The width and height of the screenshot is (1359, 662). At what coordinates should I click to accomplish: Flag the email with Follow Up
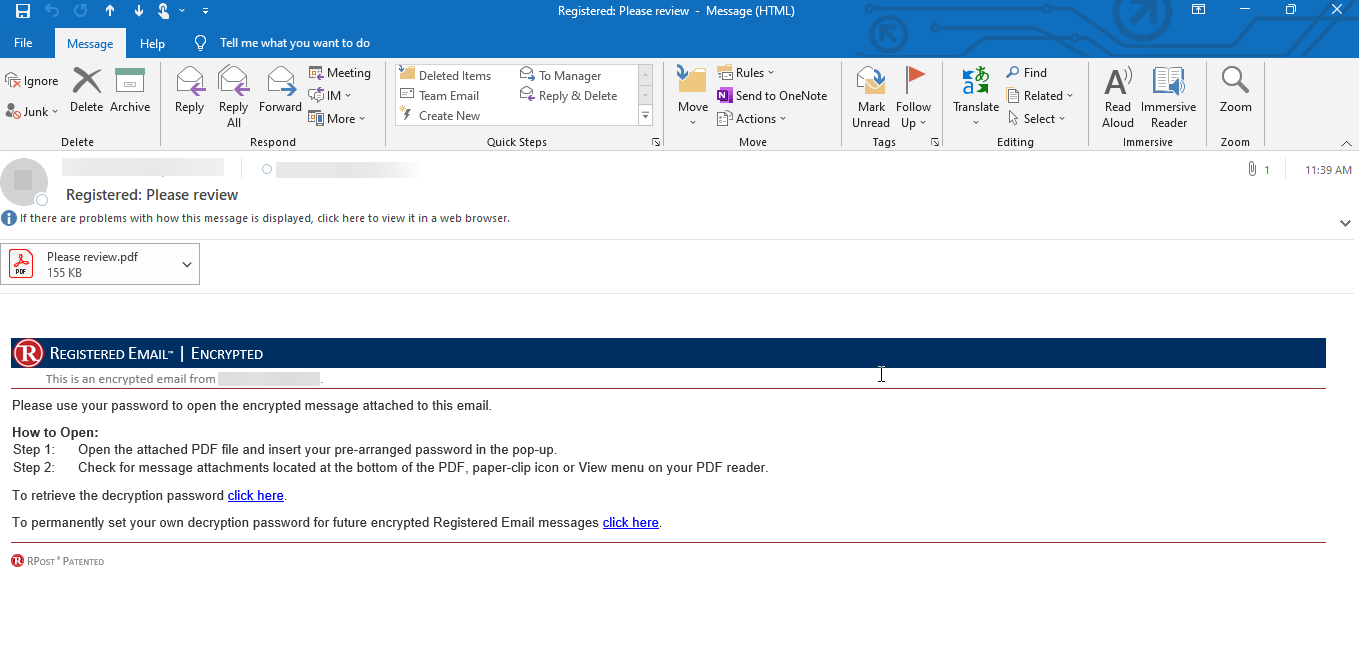(x=913, y=95)
